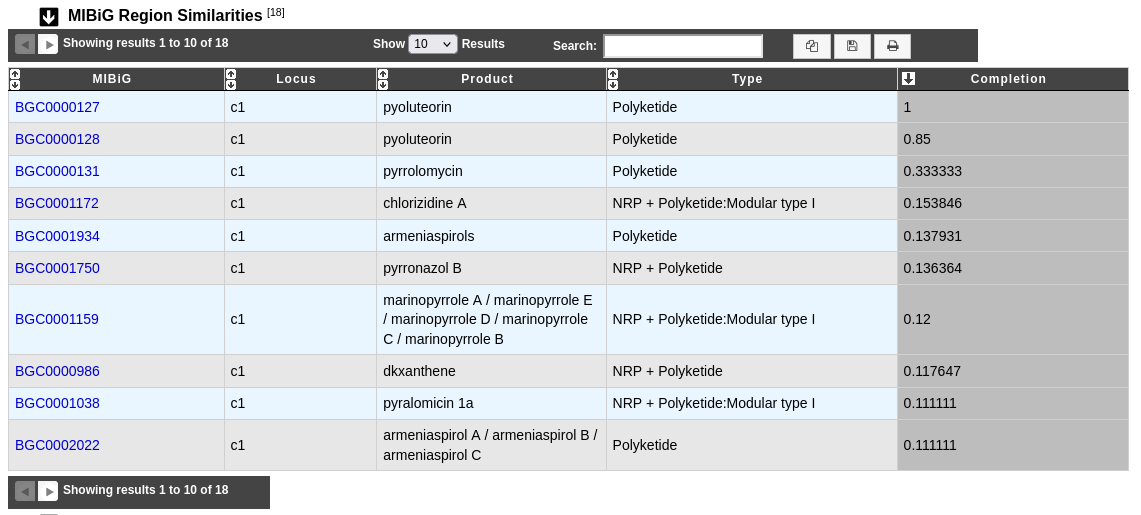Go to next results page, bottom bar
This screenshot has width=1141, height=515.
click(47, 491)
